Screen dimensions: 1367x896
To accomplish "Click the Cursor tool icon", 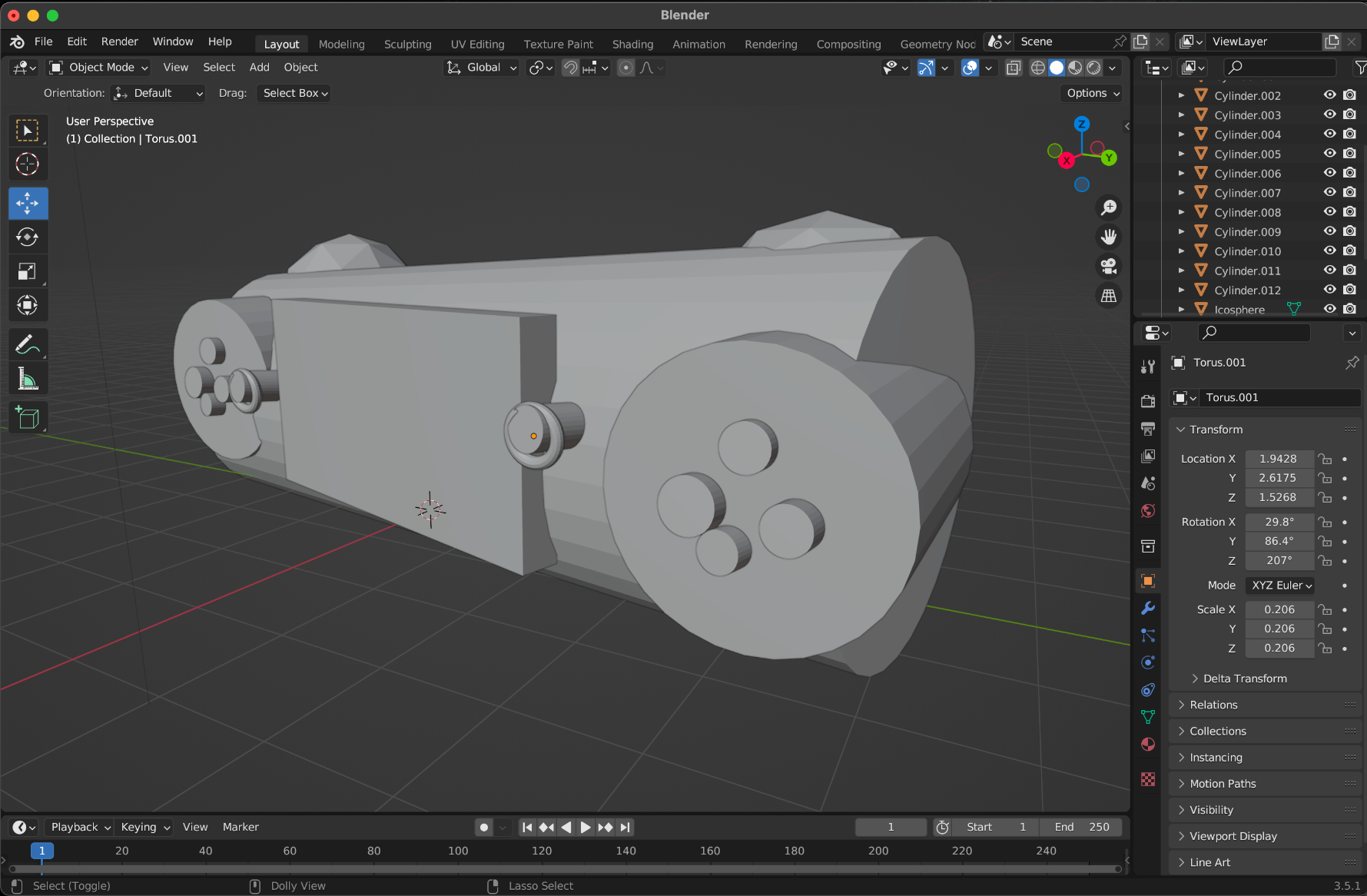I will pyautogui.click(x=28, y=164).
